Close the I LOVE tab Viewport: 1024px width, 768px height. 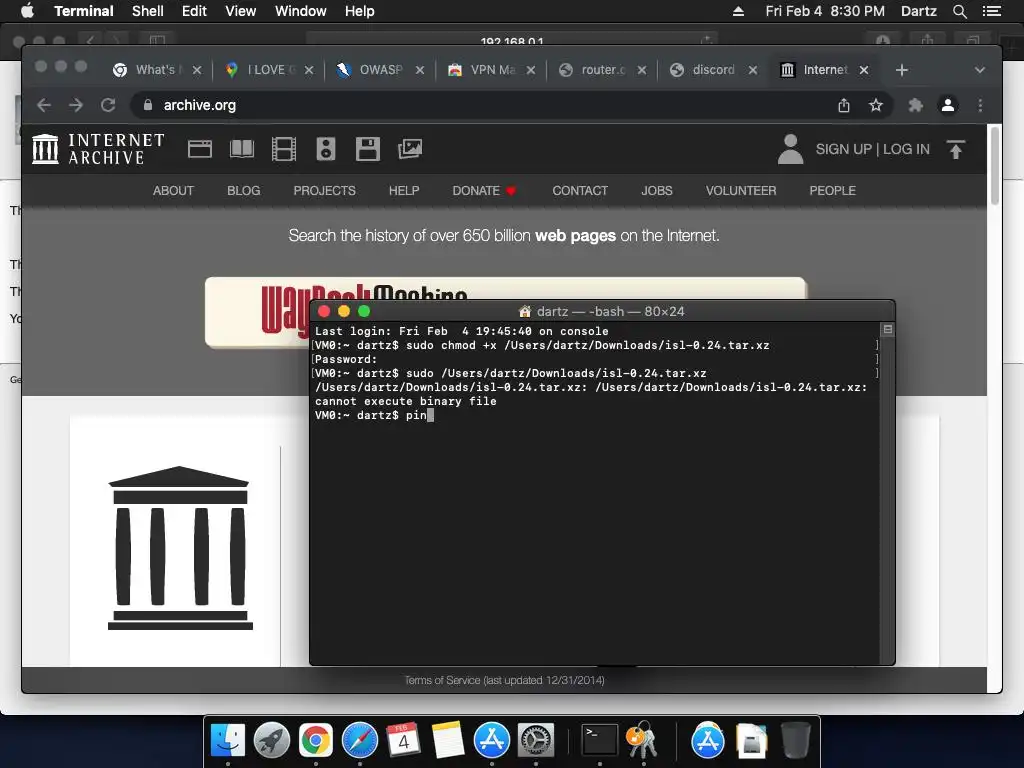309,70
